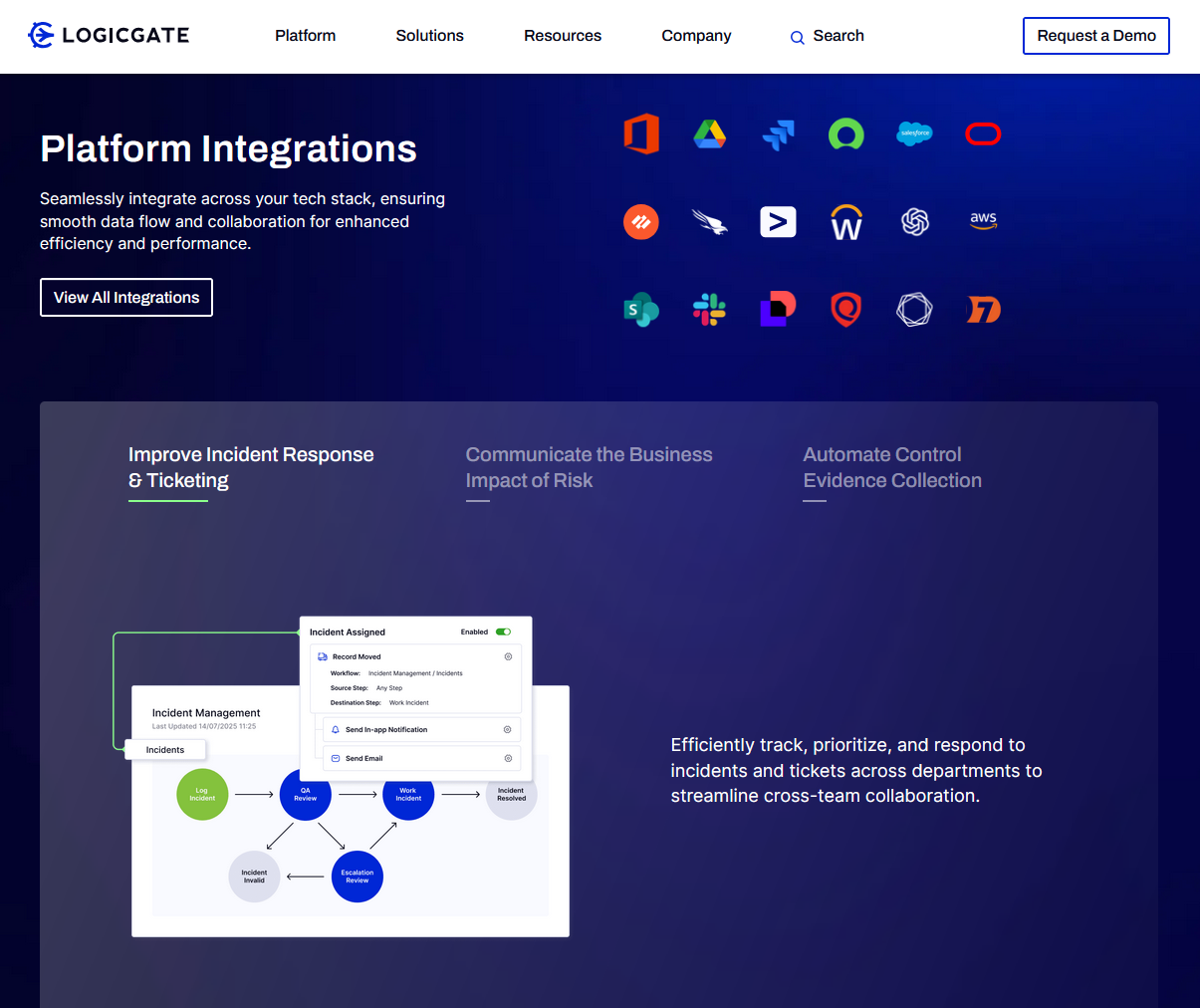
Task: Click the Workday integration icon
Action: point(845,221)
